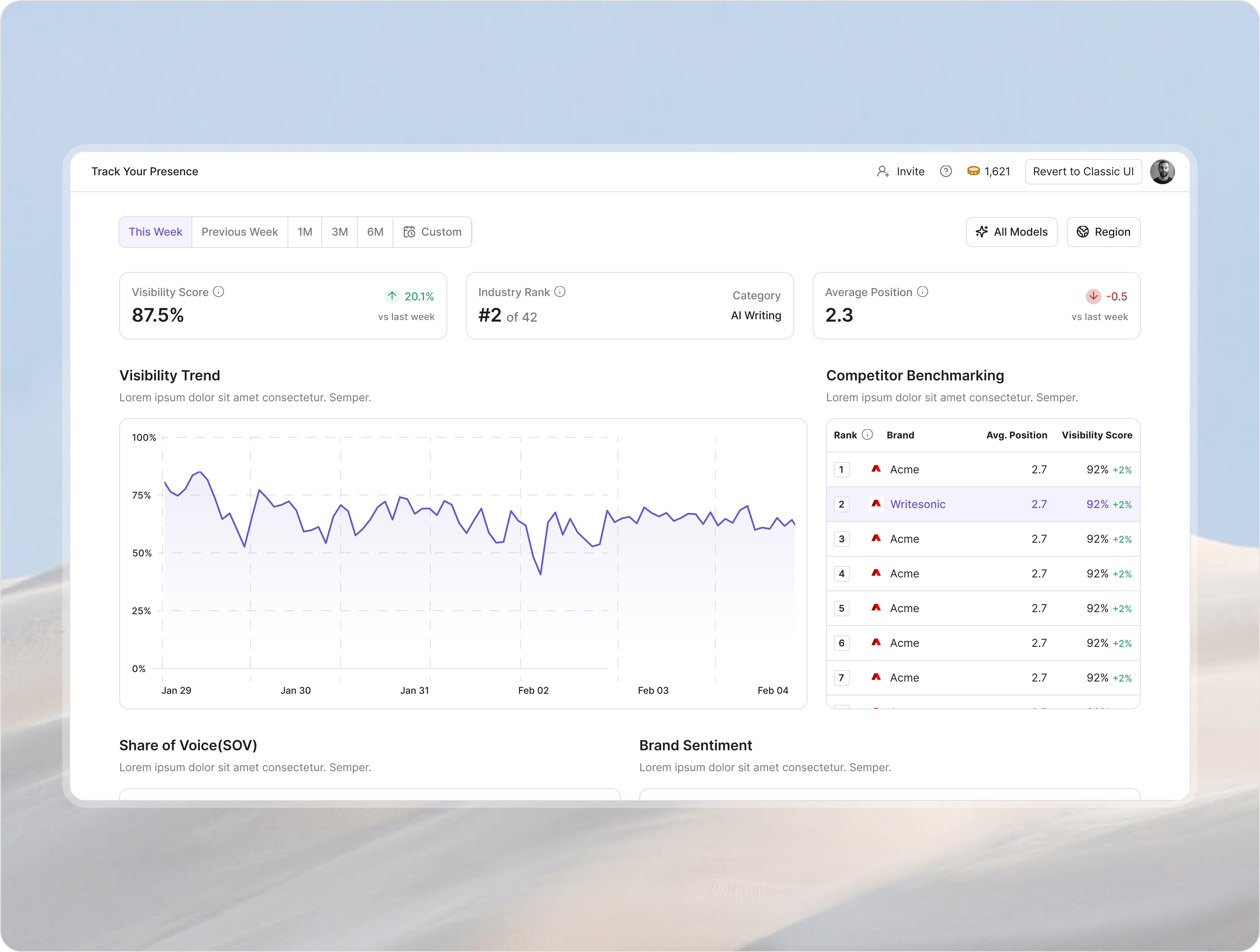
Task: Click Industry Rank info icon
Action: point(560,292)
